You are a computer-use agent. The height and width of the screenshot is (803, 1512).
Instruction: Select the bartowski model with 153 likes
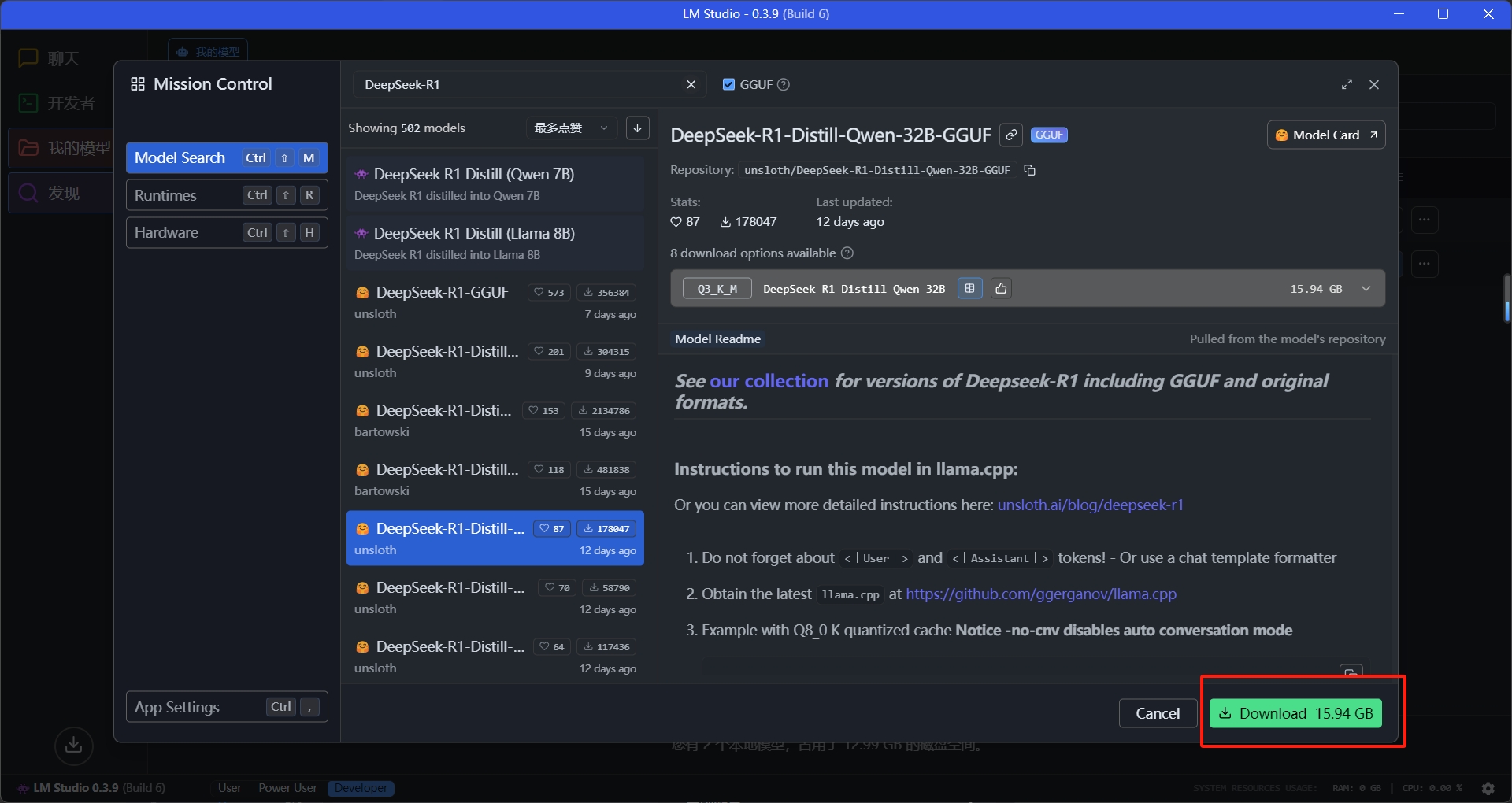point(495,420)
